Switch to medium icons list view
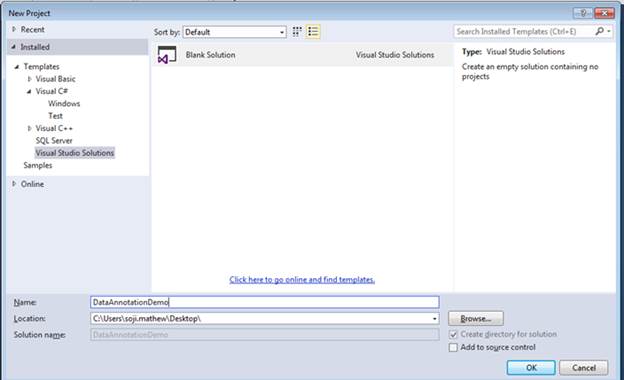Viewport: 624px width, 380px height. pos(313,32)
